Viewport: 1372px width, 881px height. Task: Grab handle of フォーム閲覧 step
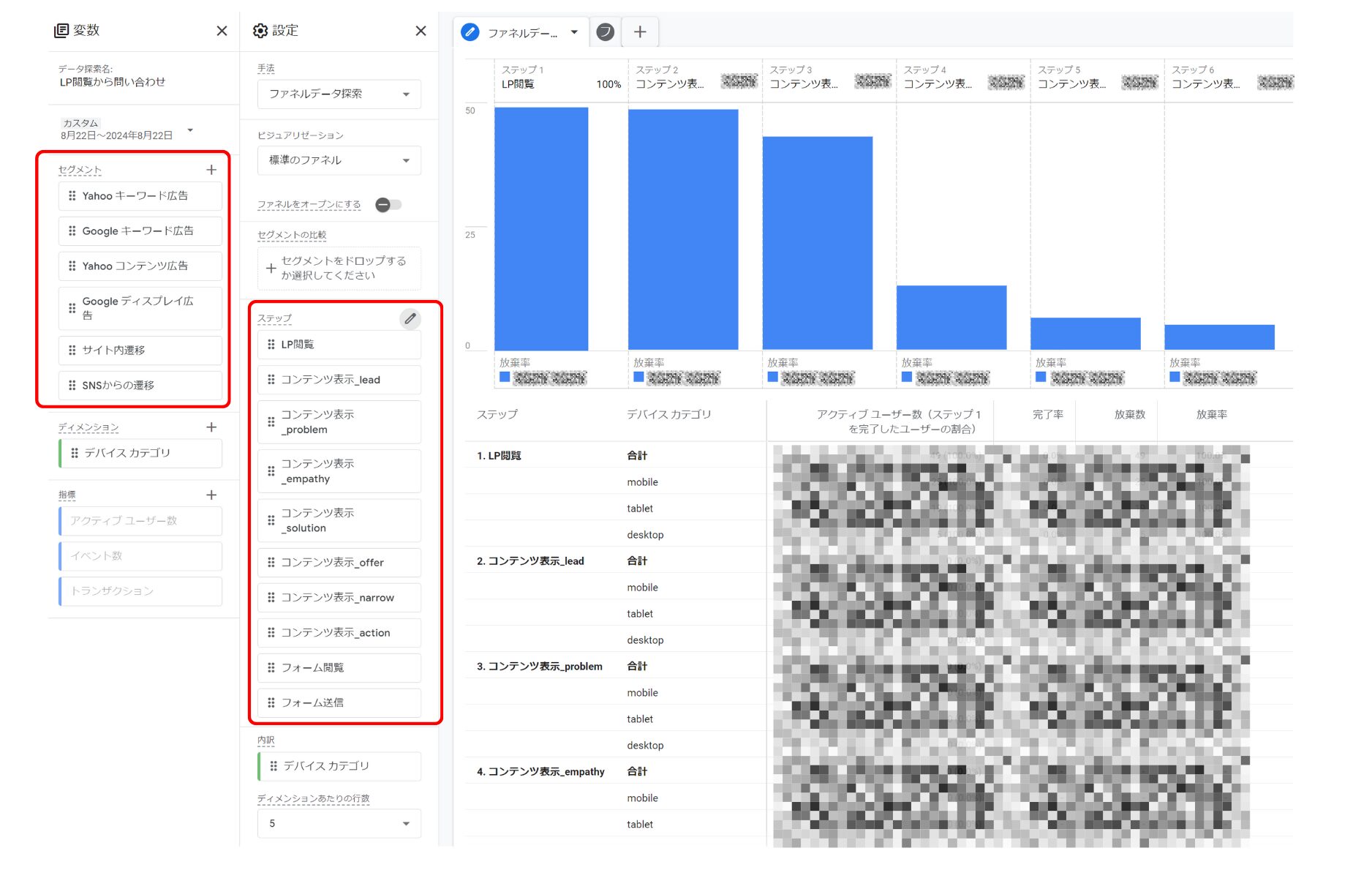(271, 668)
